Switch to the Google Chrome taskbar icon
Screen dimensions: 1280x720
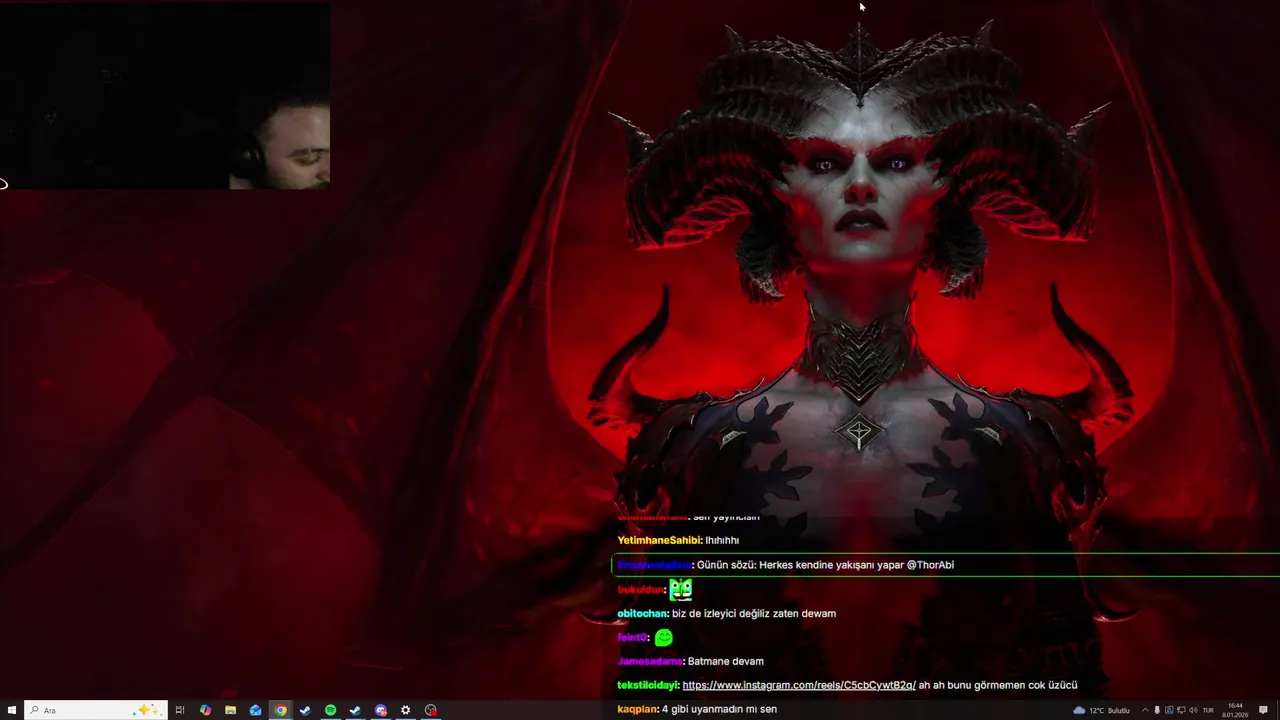coord(281,710)
